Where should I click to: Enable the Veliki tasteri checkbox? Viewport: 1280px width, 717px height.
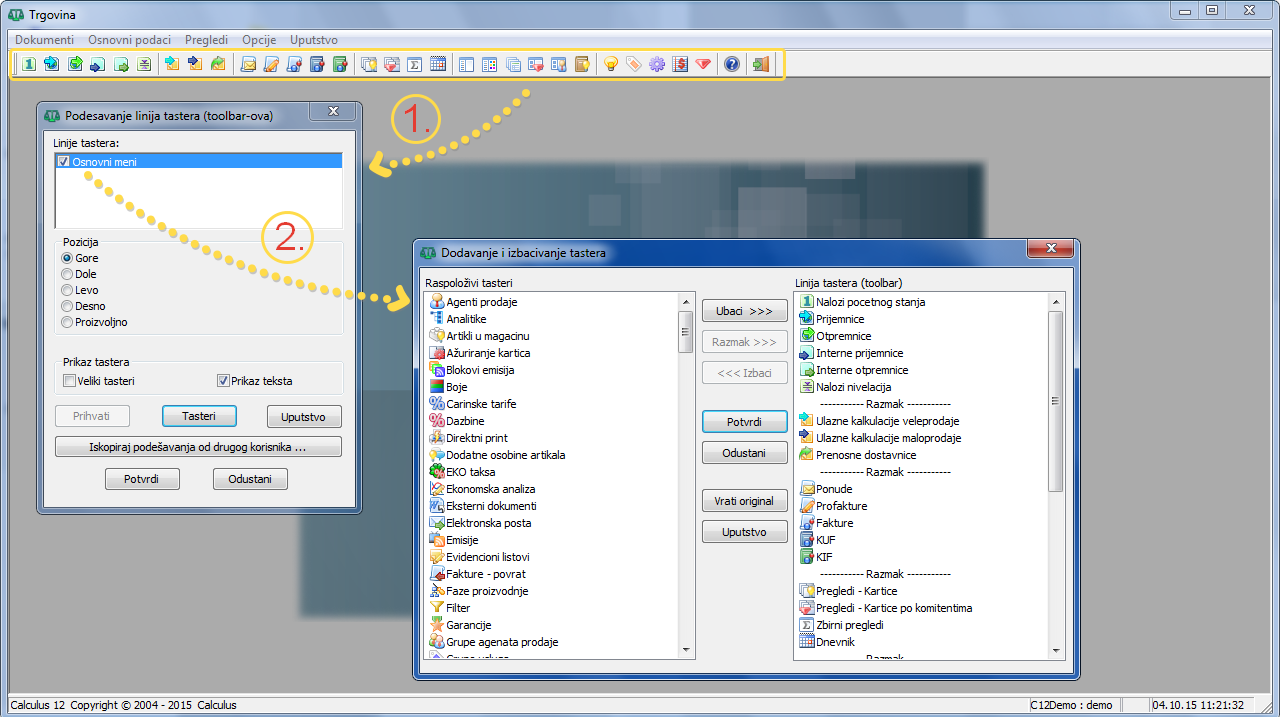pos(69,380)
